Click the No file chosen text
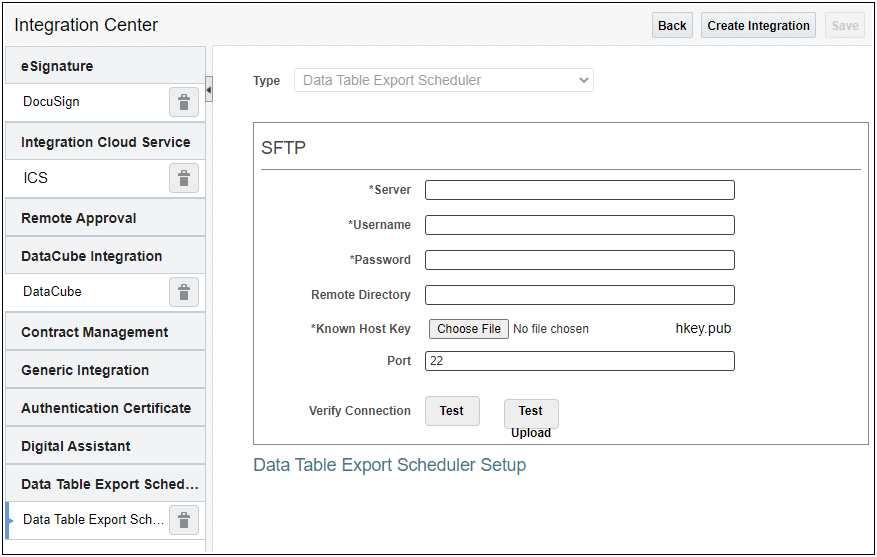877x557 pixels. coord(551,329)
